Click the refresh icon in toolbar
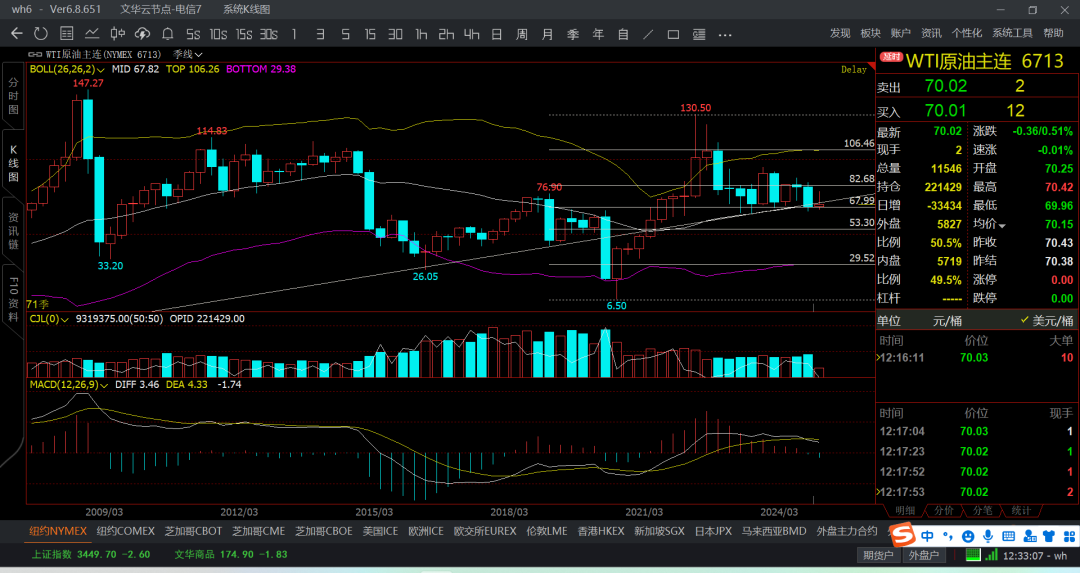Image resolution: width=1080 pixels, height=573 pixels. tap(41, 34)
